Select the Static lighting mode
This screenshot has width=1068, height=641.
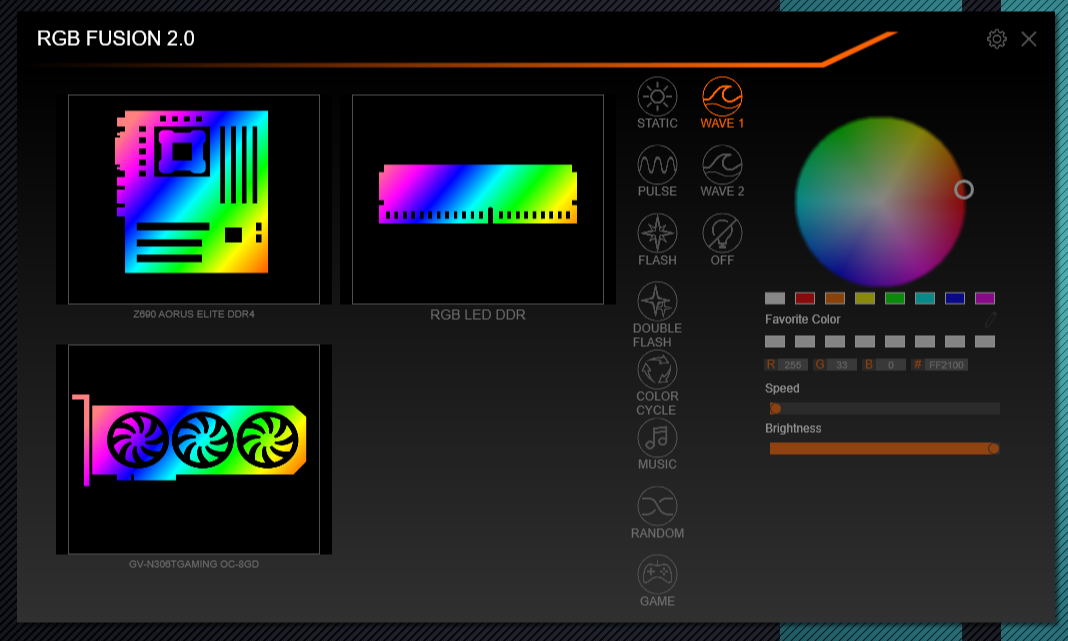657,103
